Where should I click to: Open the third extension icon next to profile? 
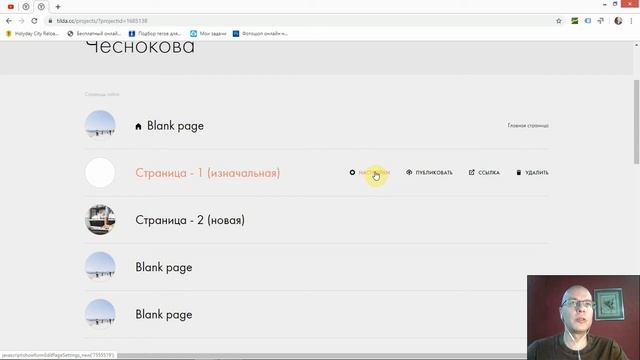601,21
